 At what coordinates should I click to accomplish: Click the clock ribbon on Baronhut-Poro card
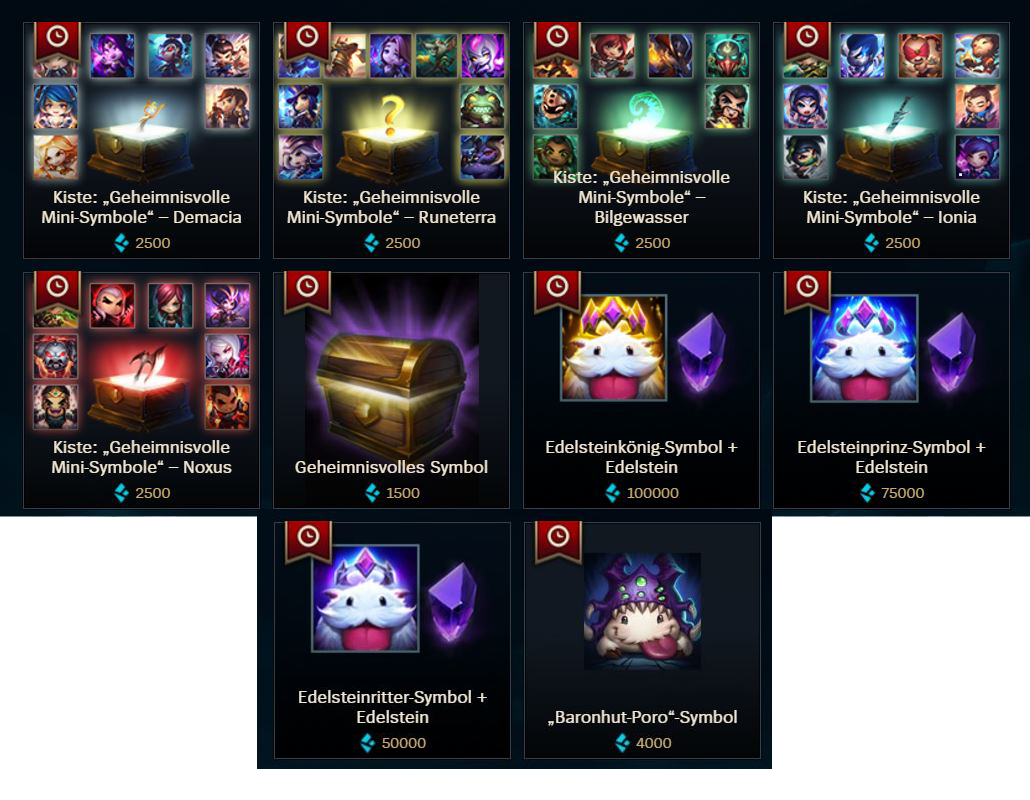[x=558, y=540]
